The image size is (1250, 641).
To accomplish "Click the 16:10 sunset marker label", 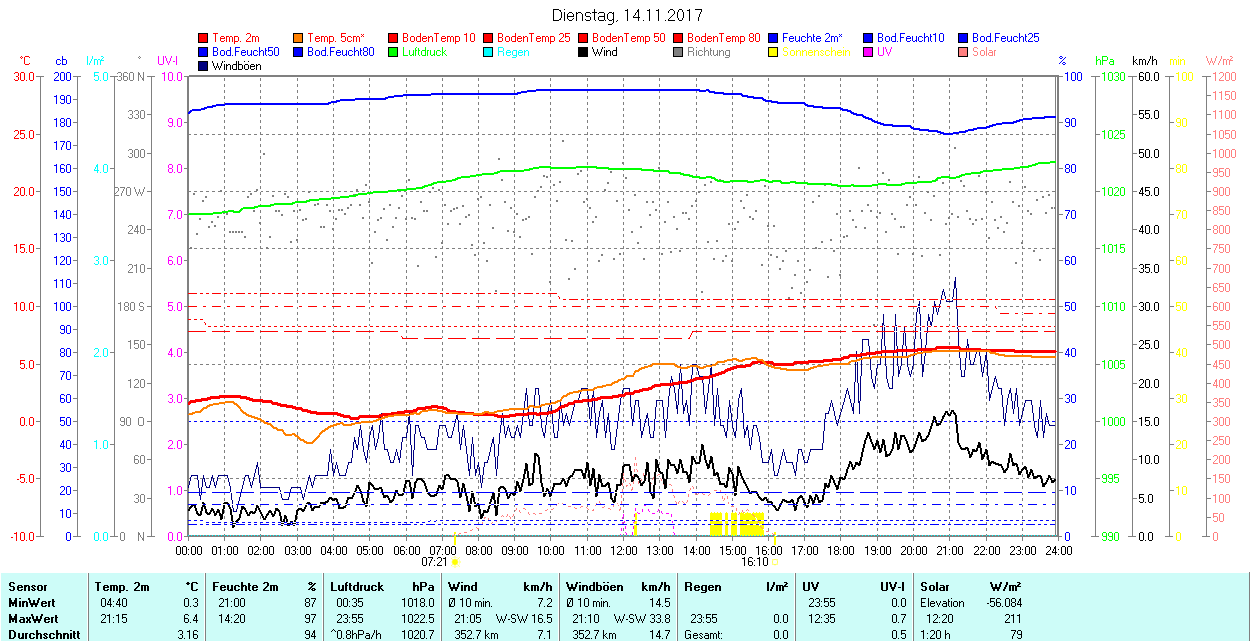I will [x=755, y=562].
